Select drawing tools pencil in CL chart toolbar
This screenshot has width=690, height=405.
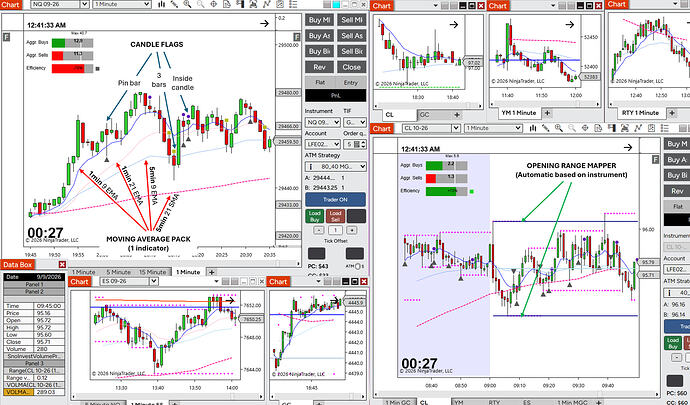546,128
